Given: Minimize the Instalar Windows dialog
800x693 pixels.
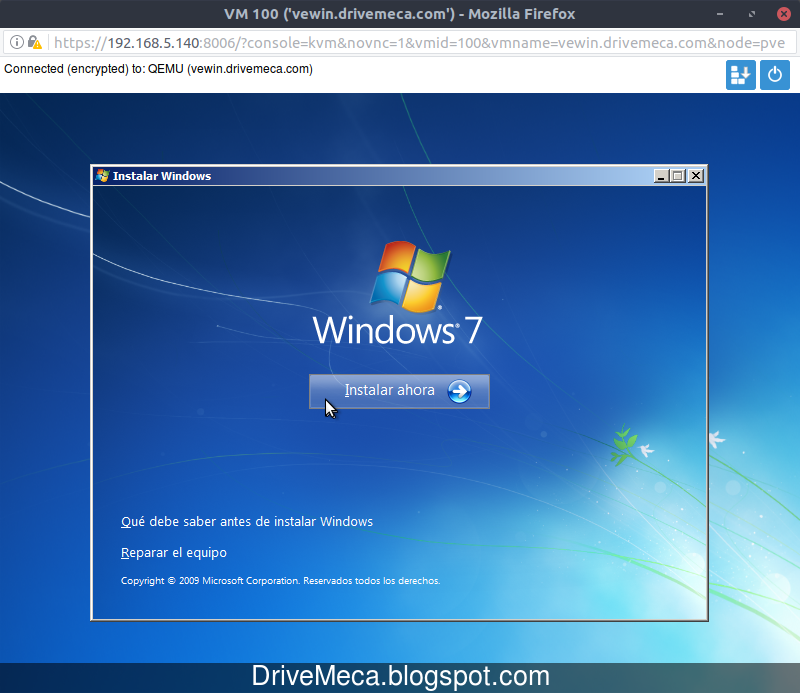Looking at the screenshot, I should tap(662, 176).
